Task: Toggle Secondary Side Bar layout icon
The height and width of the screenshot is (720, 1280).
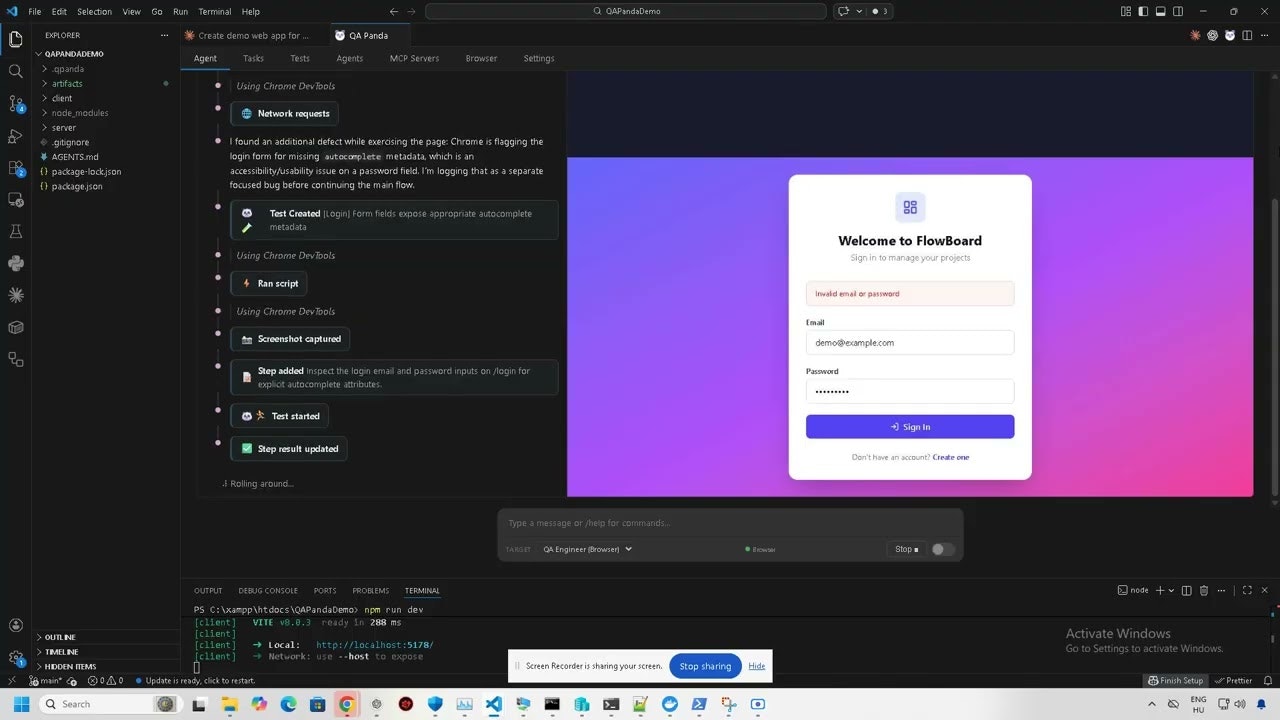Action: coord(1178,11)
